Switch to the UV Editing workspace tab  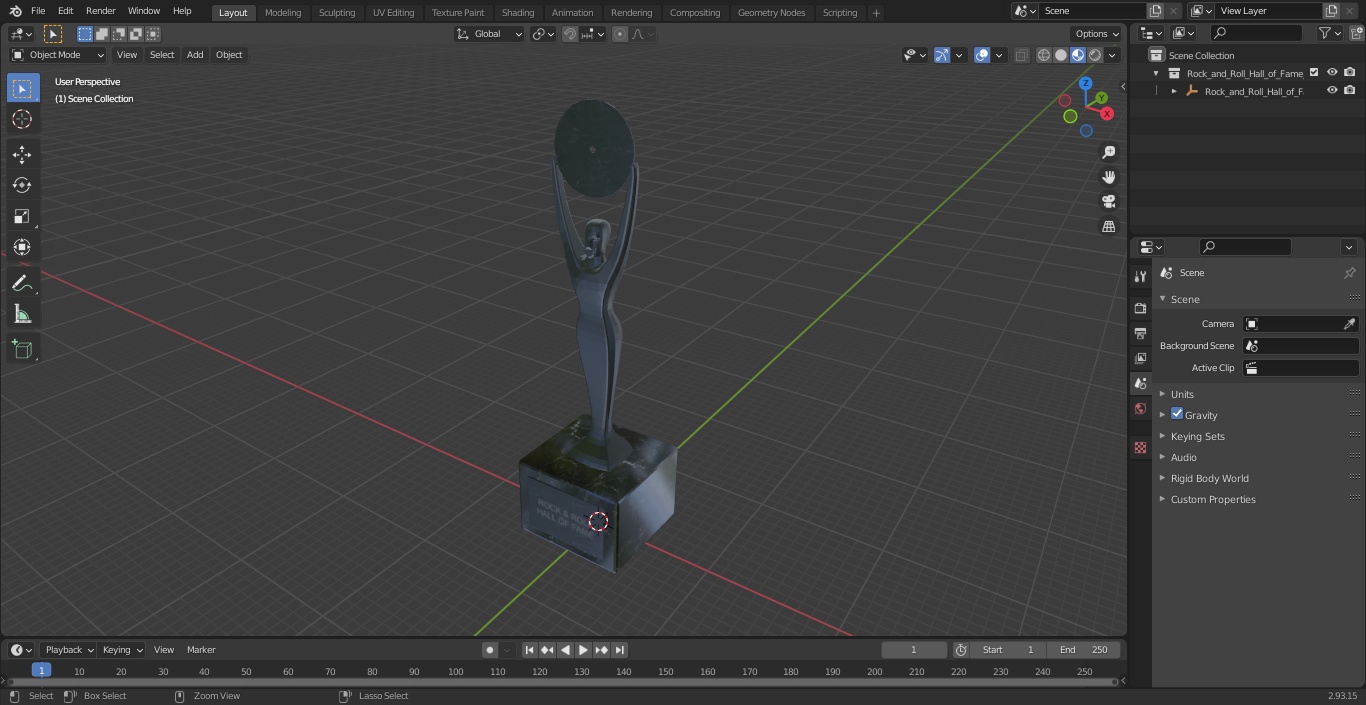point(393,13)
